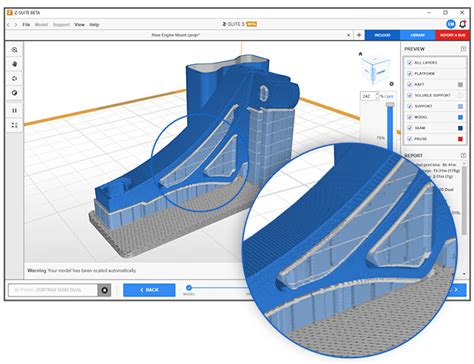Open the Support menu

point(61,25)
